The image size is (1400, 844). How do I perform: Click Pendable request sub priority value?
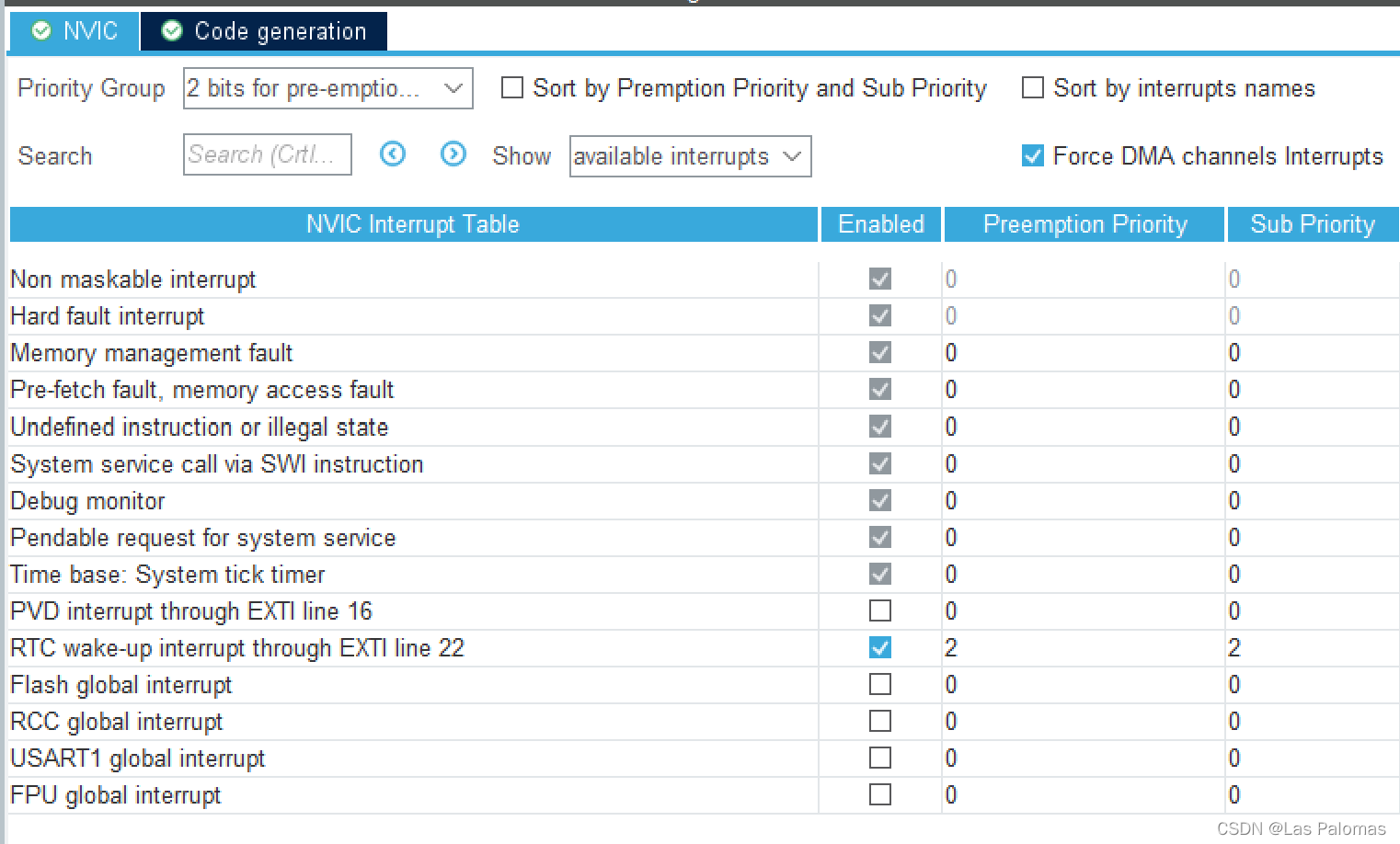1234,538
